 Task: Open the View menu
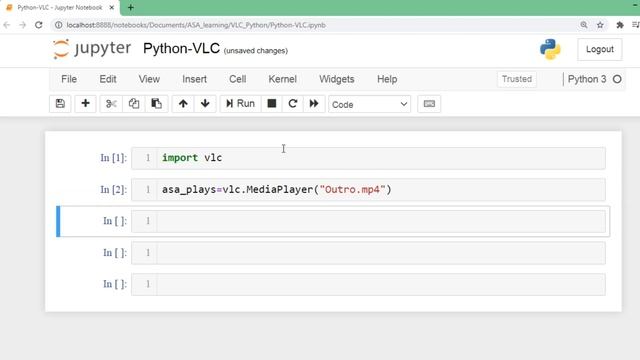149,79
